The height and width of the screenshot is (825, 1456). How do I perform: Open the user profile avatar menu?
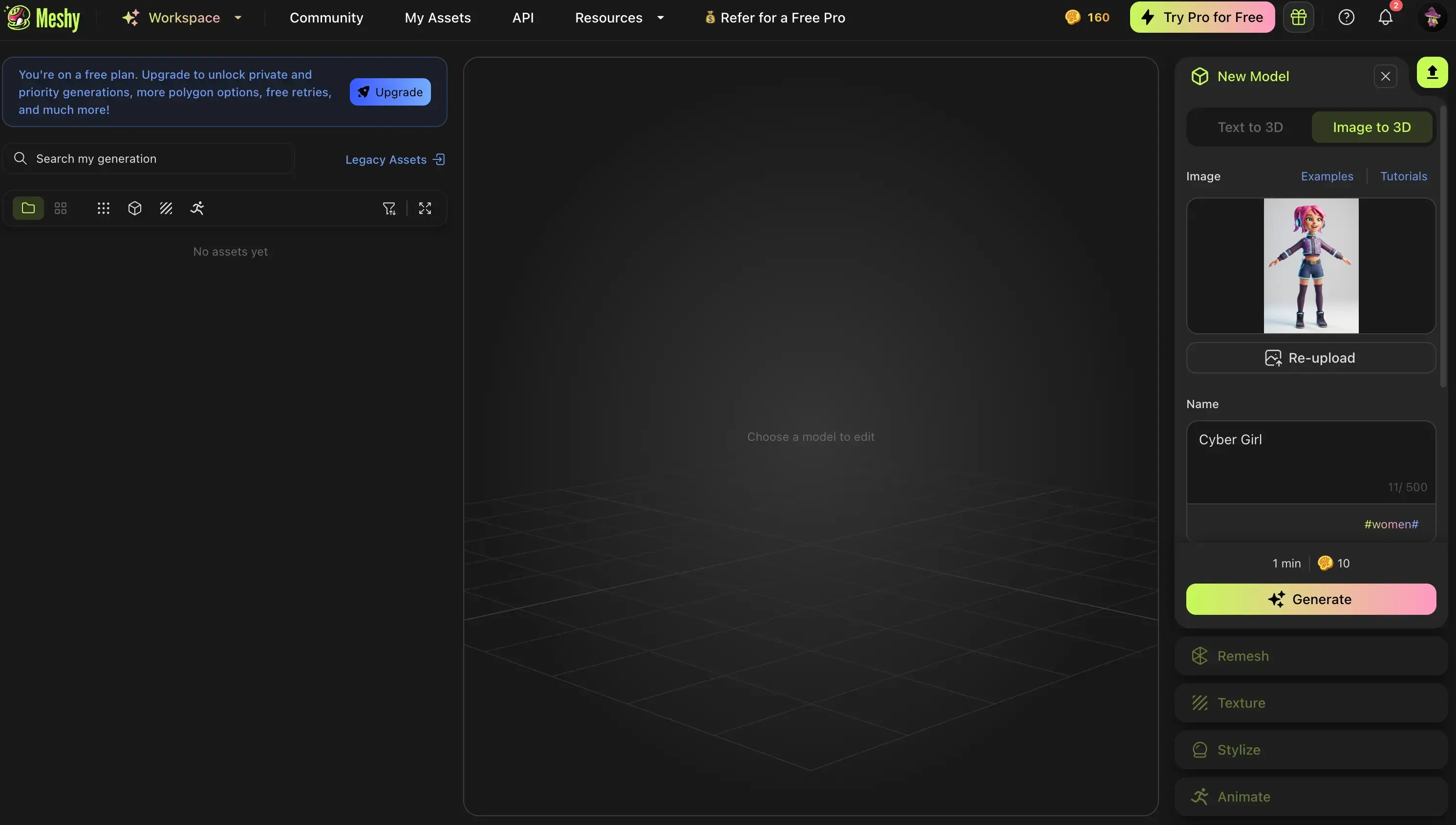pos(1432,17)
